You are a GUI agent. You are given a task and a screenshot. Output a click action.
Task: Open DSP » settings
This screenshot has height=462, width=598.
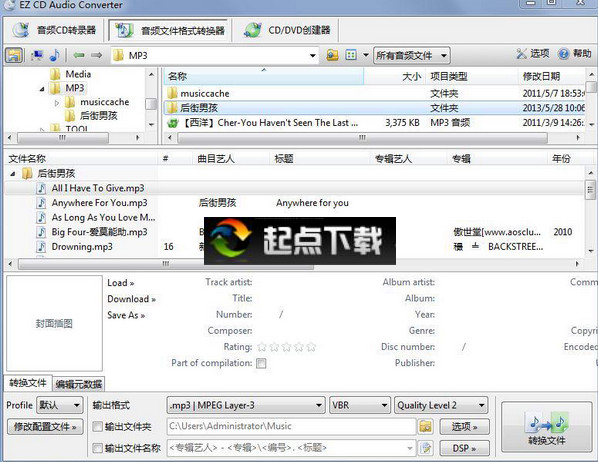tap(465, 448)
